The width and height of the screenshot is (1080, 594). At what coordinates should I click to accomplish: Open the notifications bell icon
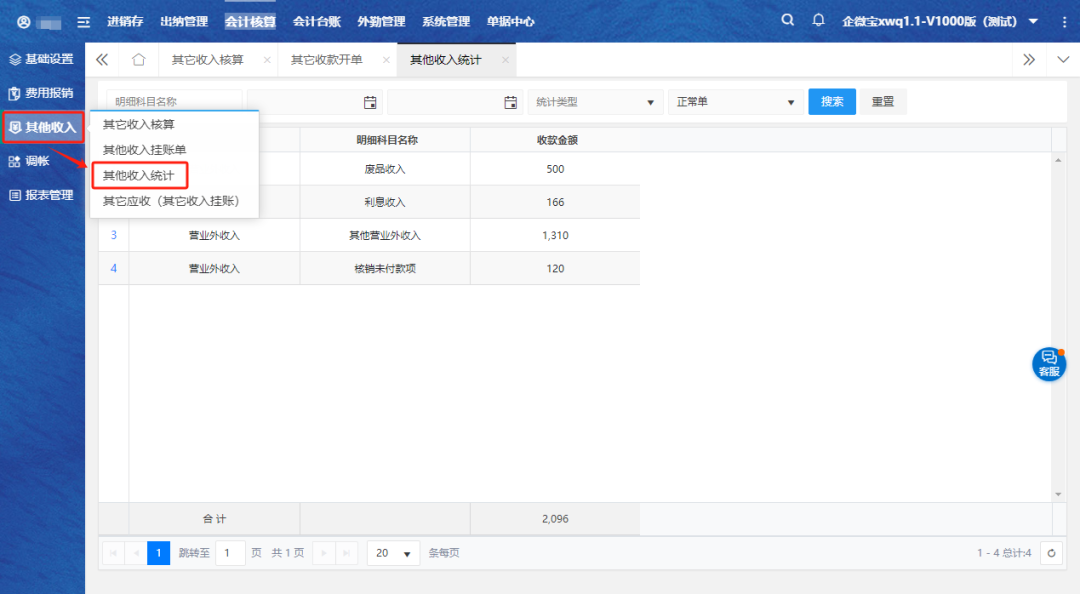tap(818, 21)
